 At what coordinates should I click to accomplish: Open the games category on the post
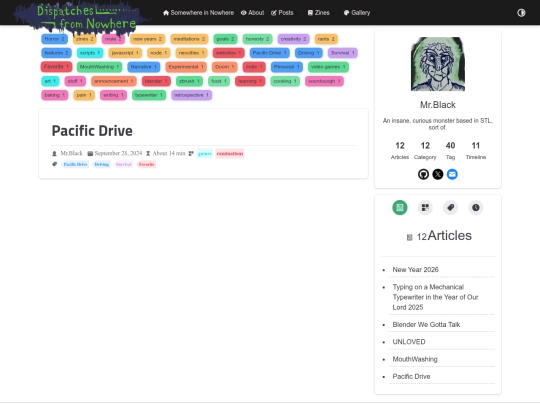click(205, 154)
